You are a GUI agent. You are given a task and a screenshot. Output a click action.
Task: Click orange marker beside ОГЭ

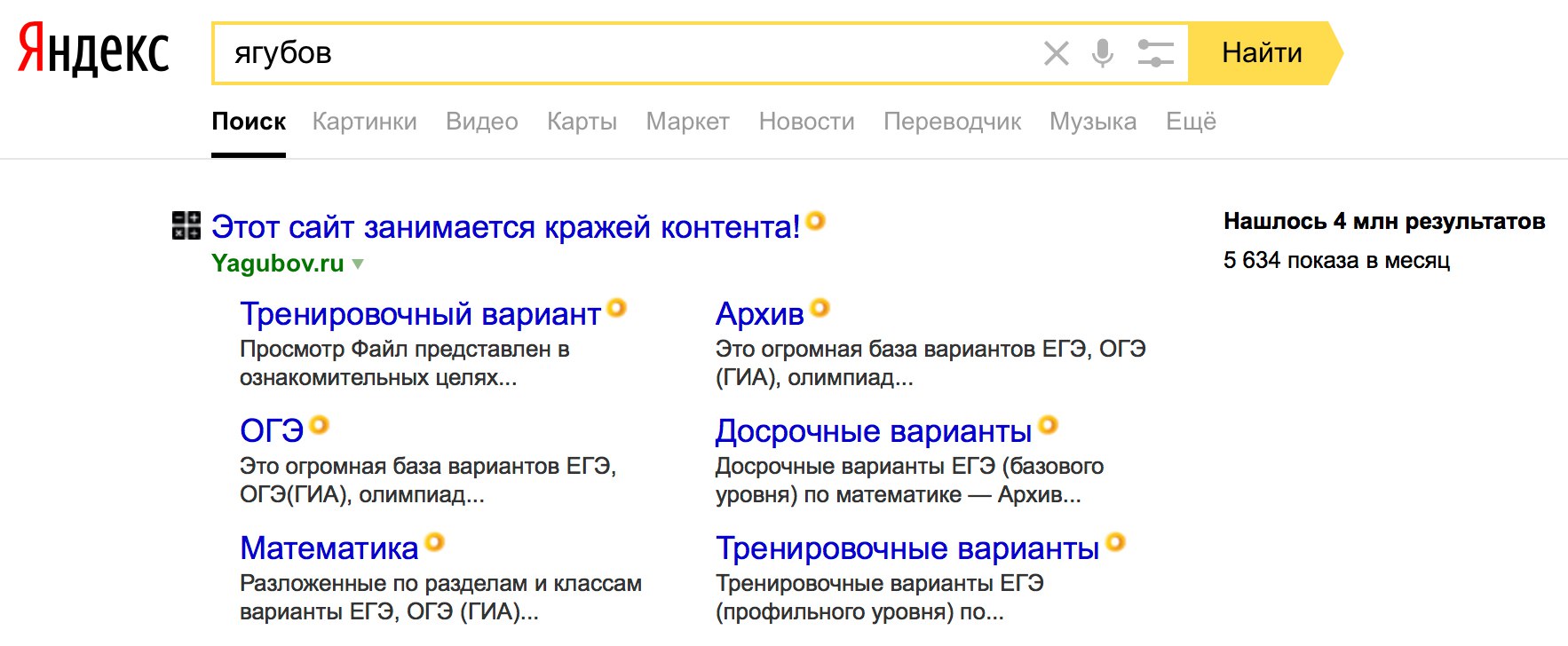point(320,425)
